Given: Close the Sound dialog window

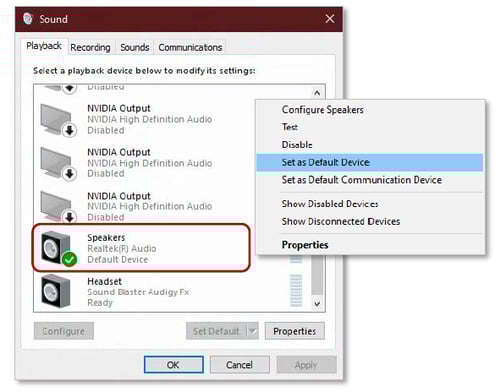Looking at the screenshot, I should 330,19.
